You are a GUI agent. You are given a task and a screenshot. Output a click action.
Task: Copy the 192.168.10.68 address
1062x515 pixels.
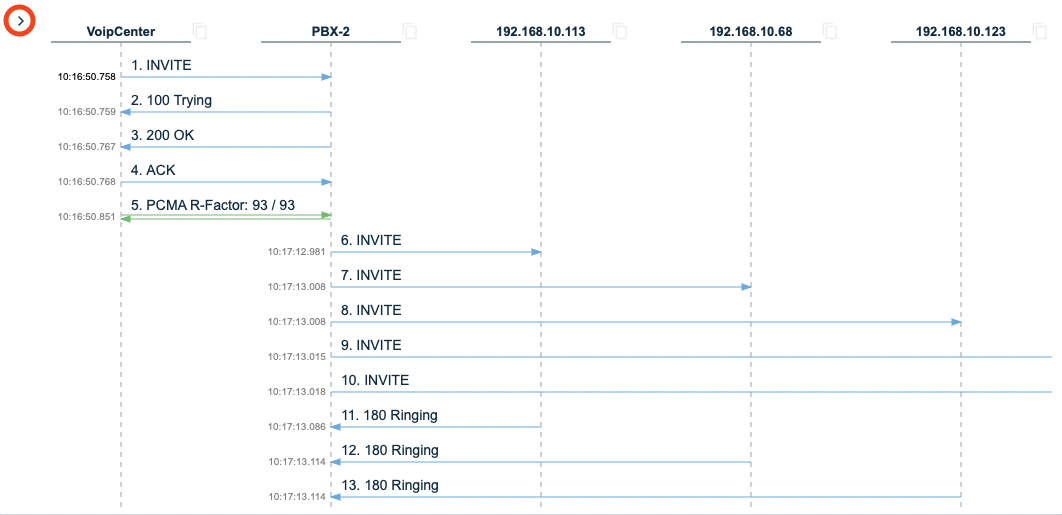830,31
